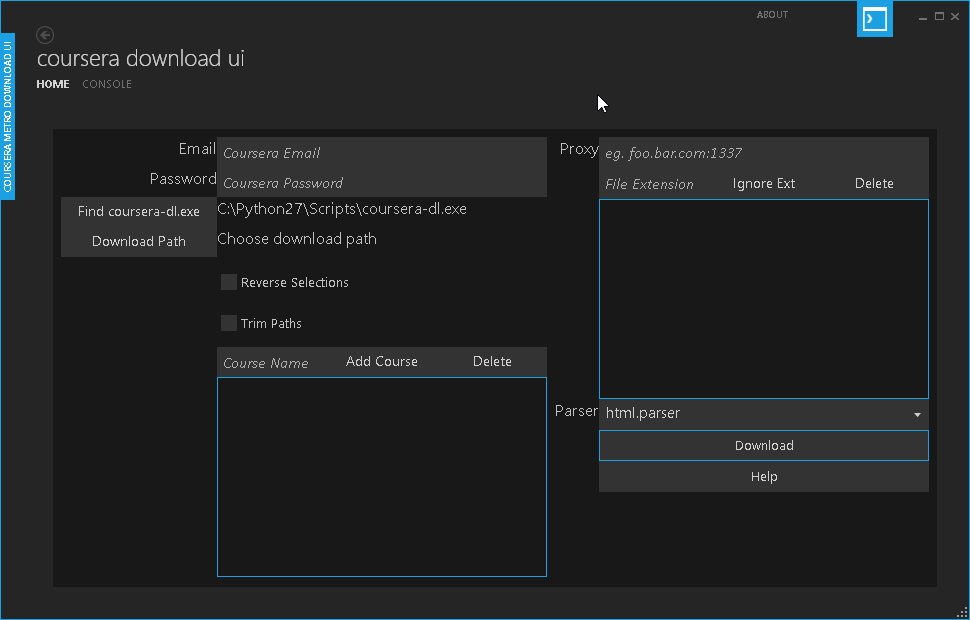Enable the Reverse Selections checkbox
Screen dimensions: 970x620
(229, 282)
